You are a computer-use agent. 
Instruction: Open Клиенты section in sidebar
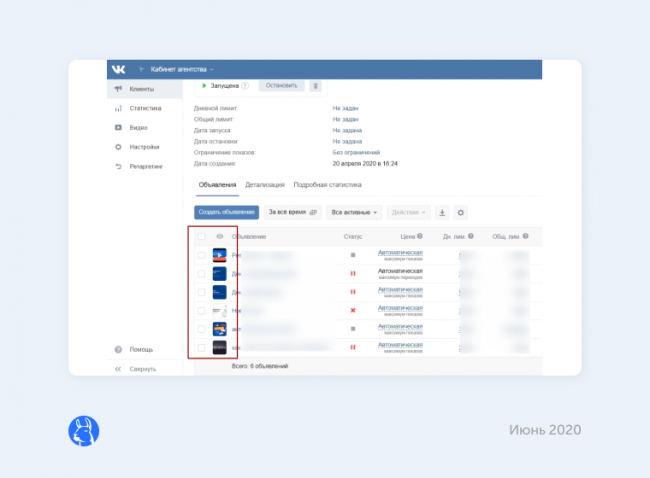click(142, 90)
